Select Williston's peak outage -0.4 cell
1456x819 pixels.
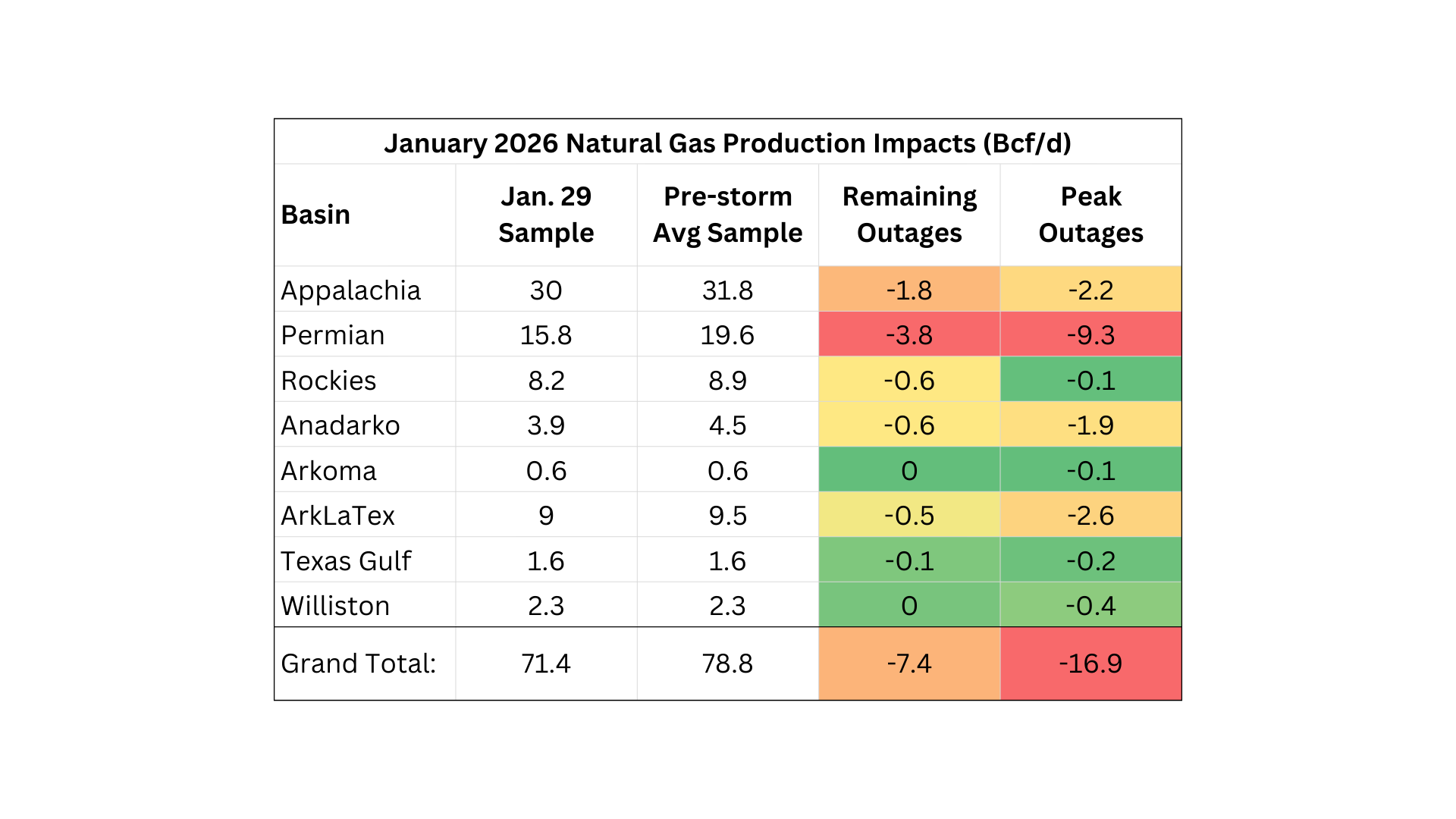[x=1090, y=606]
